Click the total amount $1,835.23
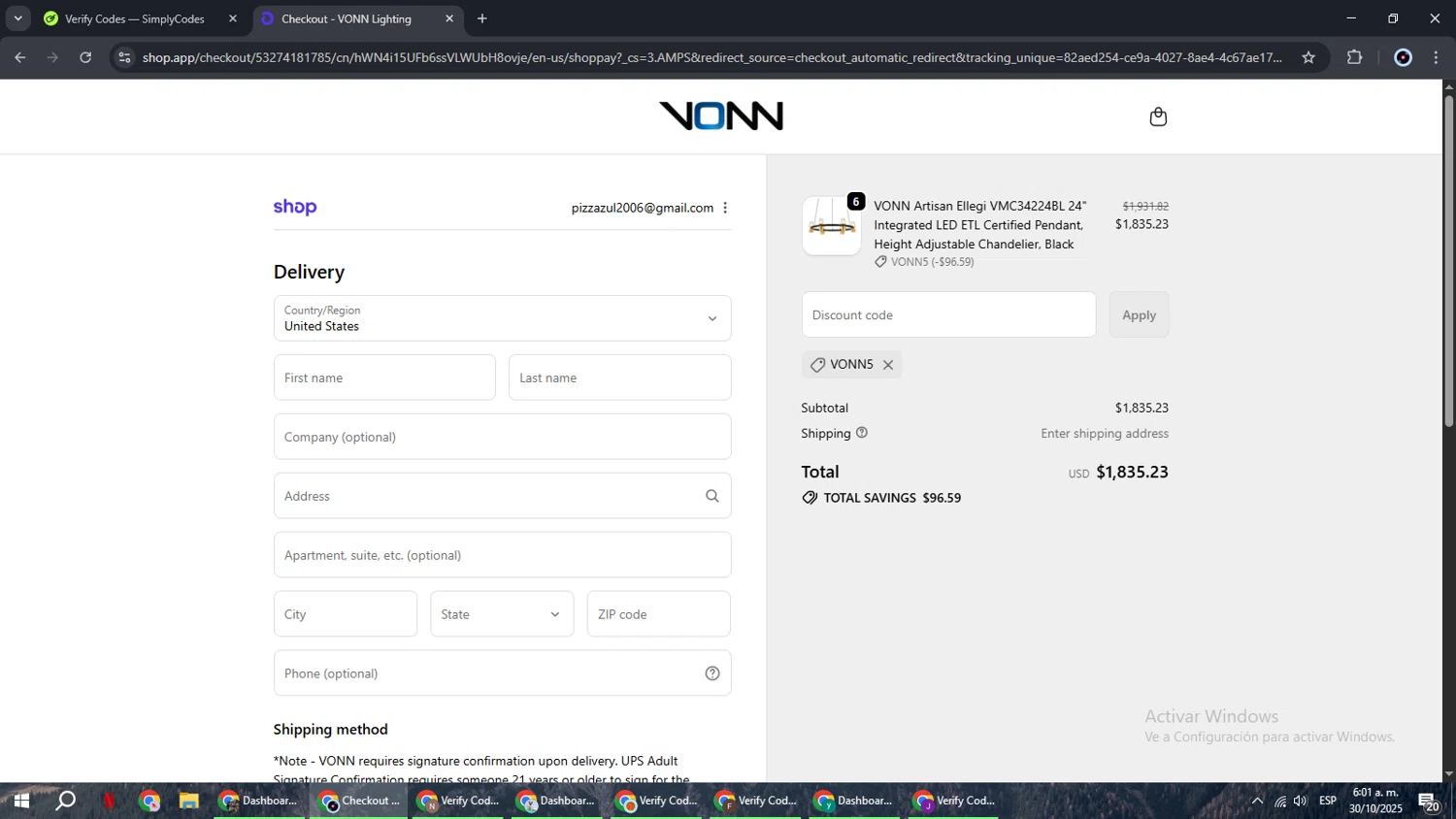This screenshot has width=1456, height=819. tap(1132, 473)
